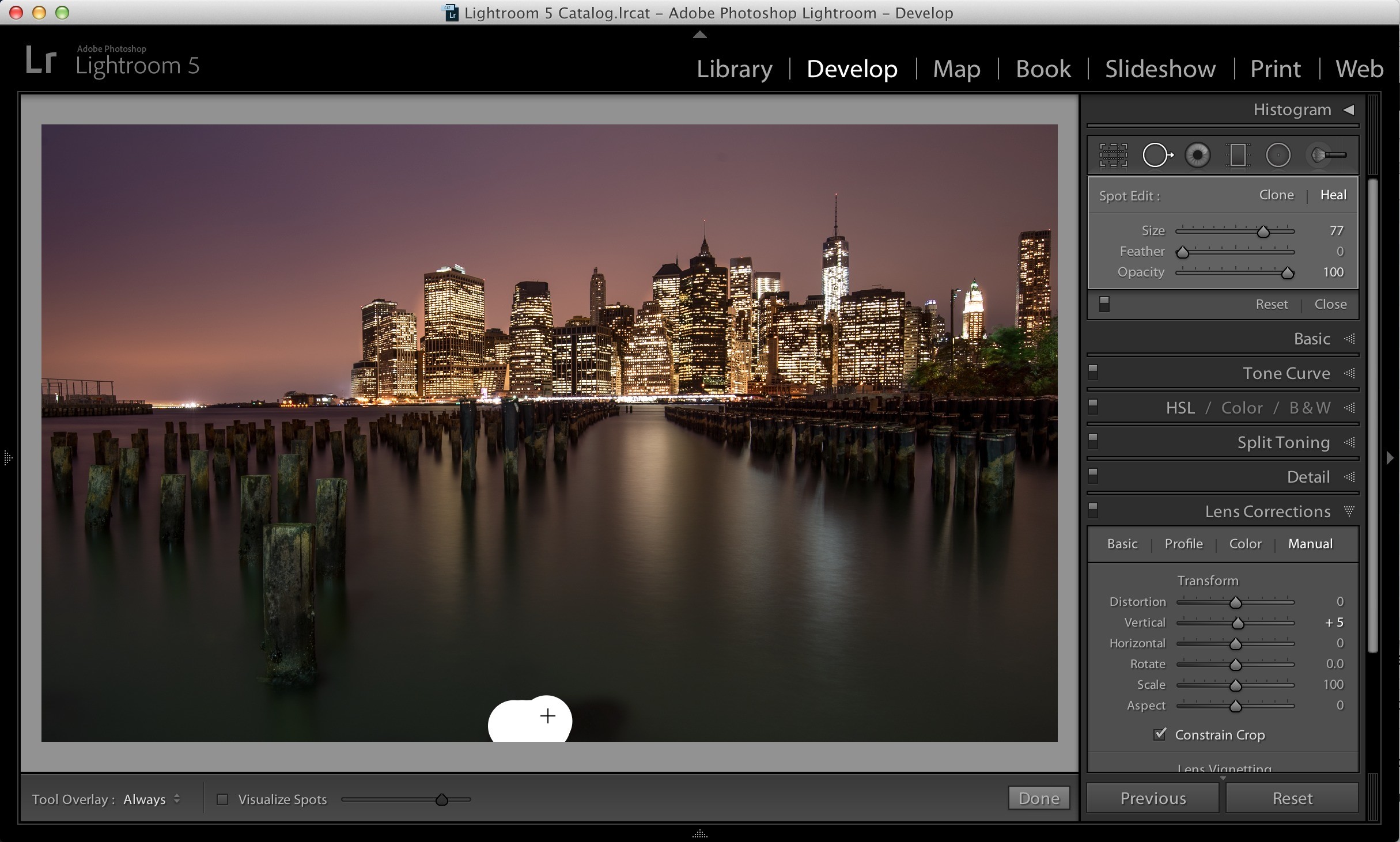
Task: Click the Previous button
Action: coord(1153,798)
